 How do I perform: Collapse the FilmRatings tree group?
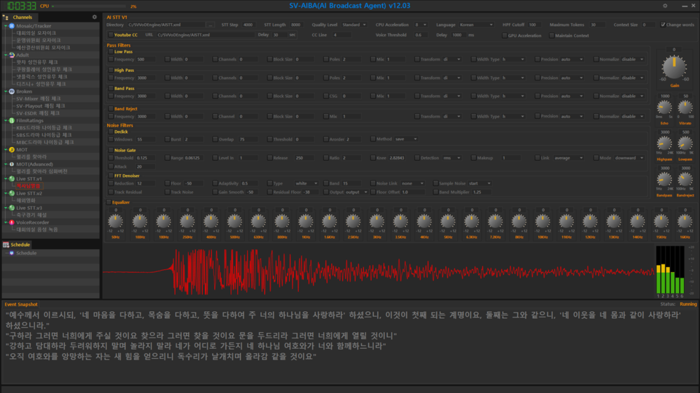click(6, 121)
